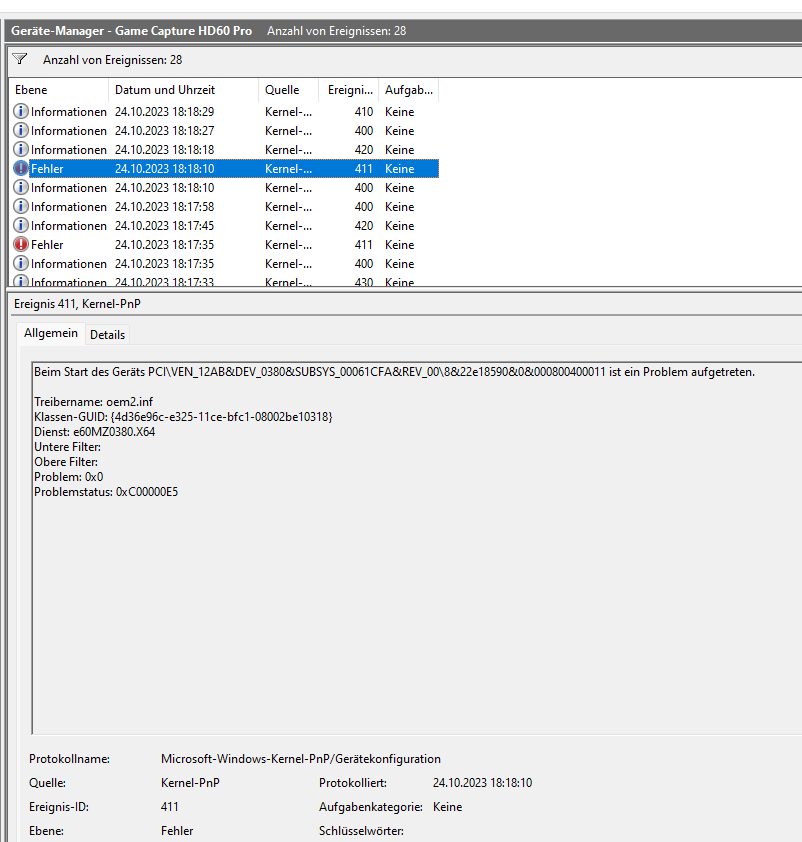Click info icon of 18:17:58 event
The height and width of the screenshot is (842, 802).
click(x=20, y=207)
